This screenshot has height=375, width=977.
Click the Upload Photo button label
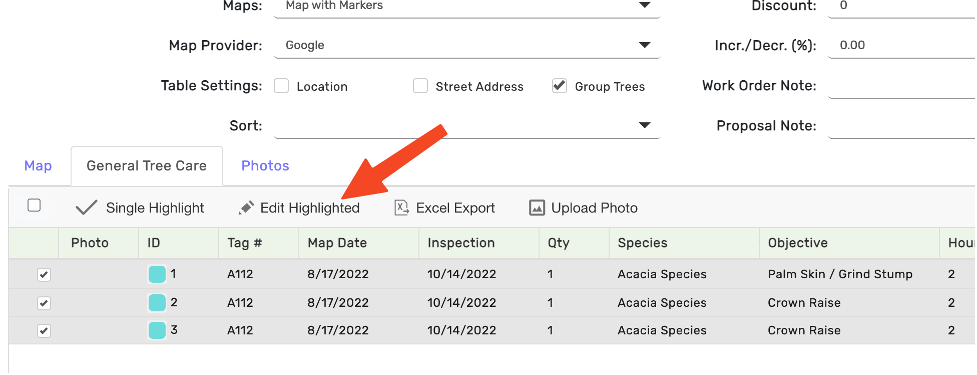pos(594,208)
